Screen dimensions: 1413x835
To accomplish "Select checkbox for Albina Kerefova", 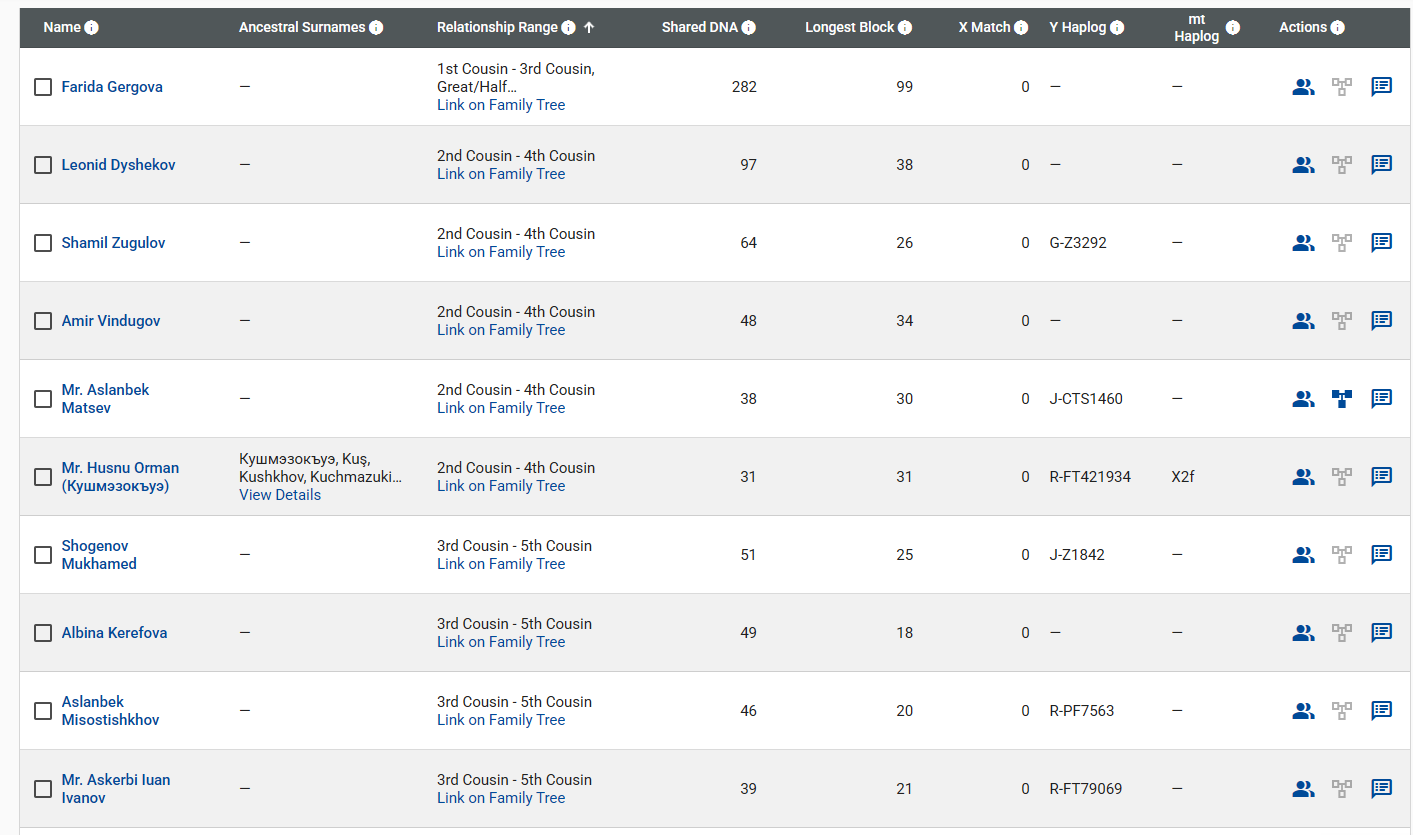I will click(x=43, y=633).
